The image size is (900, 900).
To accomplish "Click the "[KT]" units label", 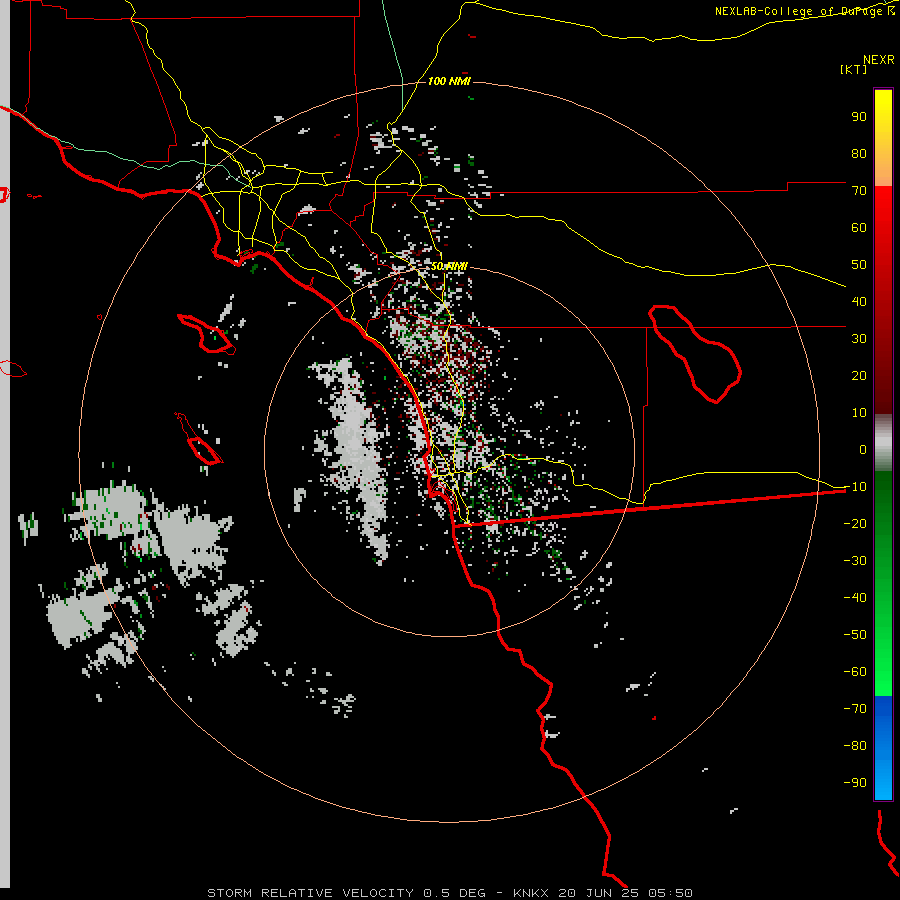I will [x=854, y=69].
